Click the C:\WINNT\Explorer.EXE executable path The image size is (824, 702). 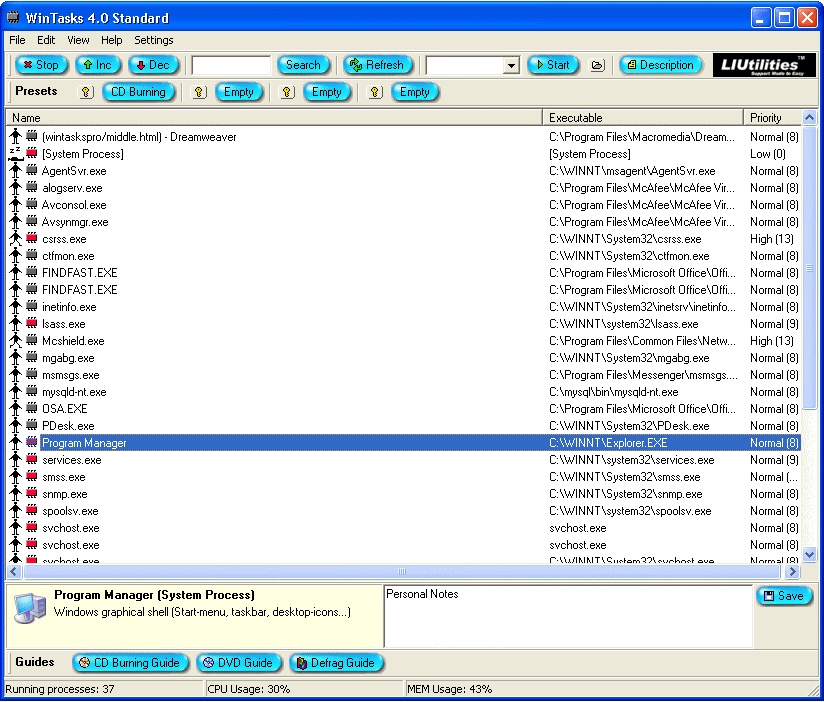pos(608,443)
